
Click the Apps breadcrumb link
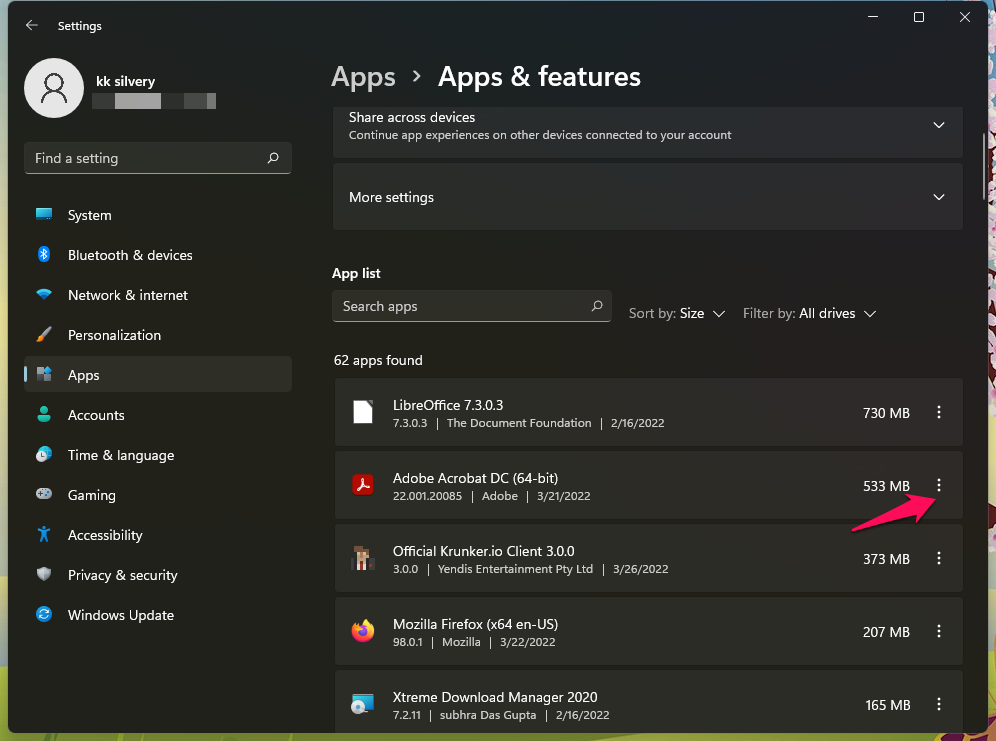pyautogui.click(x=363, y=77)
